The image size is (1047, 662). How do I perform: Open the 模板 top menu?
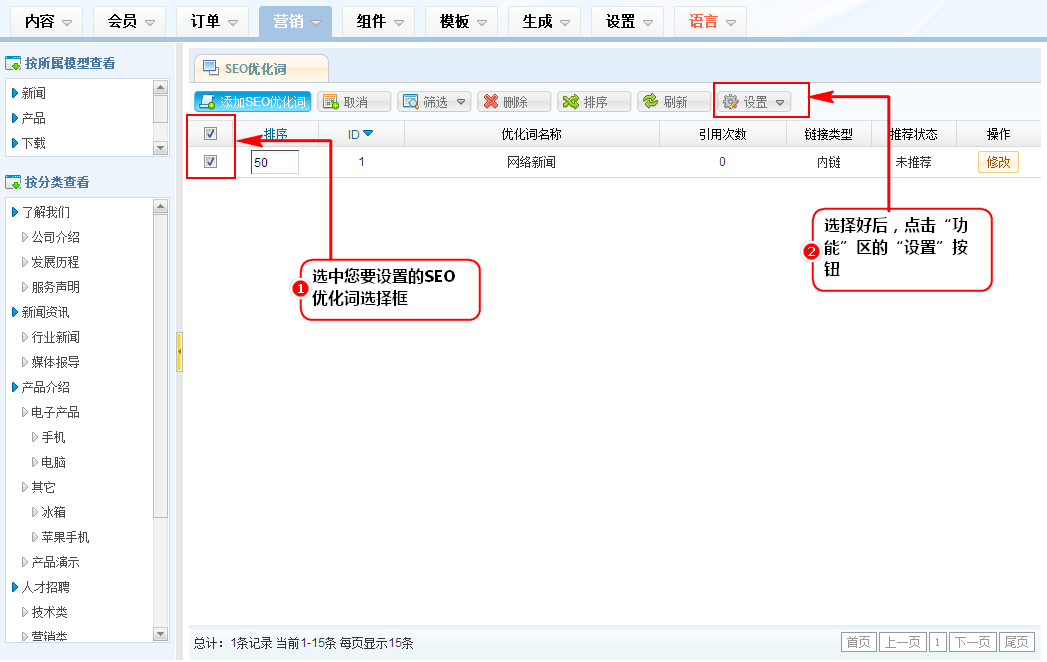pyautogui.click(x=461, y=21)
